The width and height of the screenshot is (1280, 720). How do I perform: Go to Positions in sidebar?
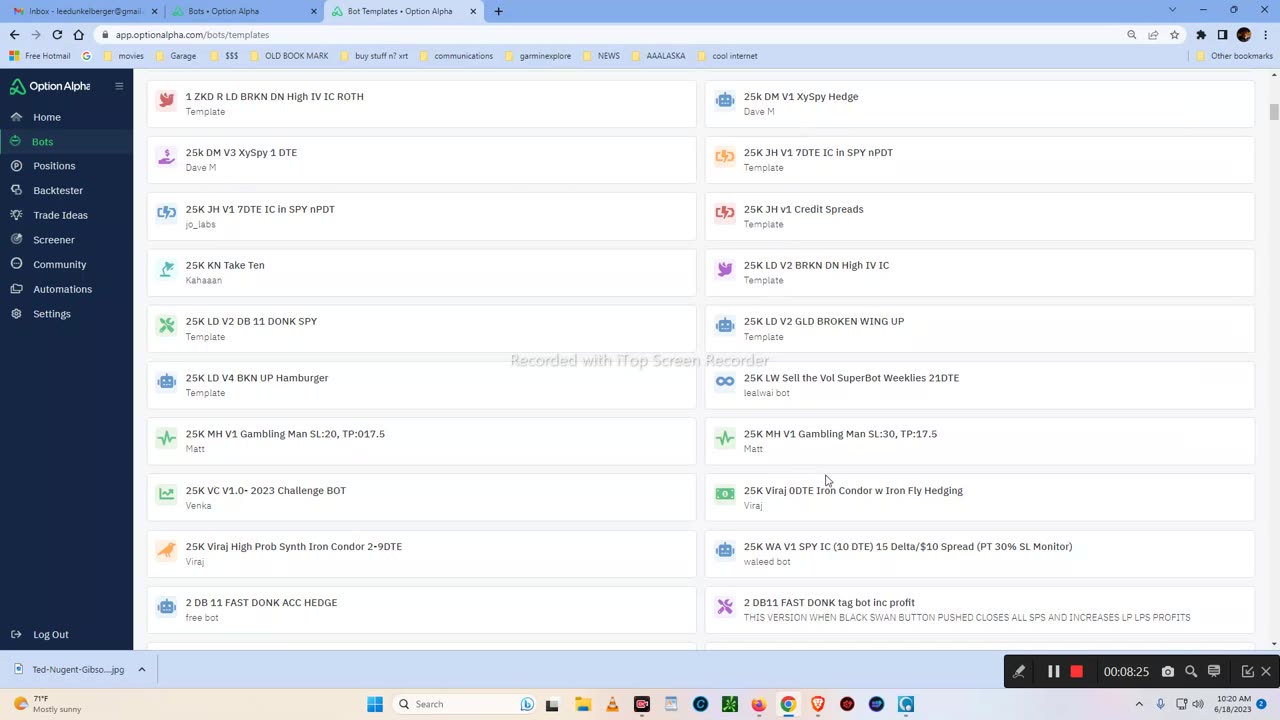tap(54, 166)
